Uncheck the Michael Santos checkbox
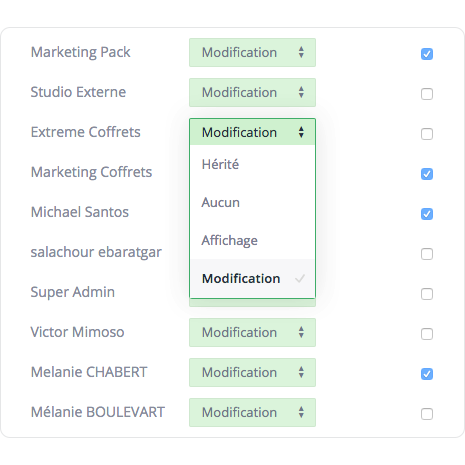465x465 pixels. click(x=427, y=214)
